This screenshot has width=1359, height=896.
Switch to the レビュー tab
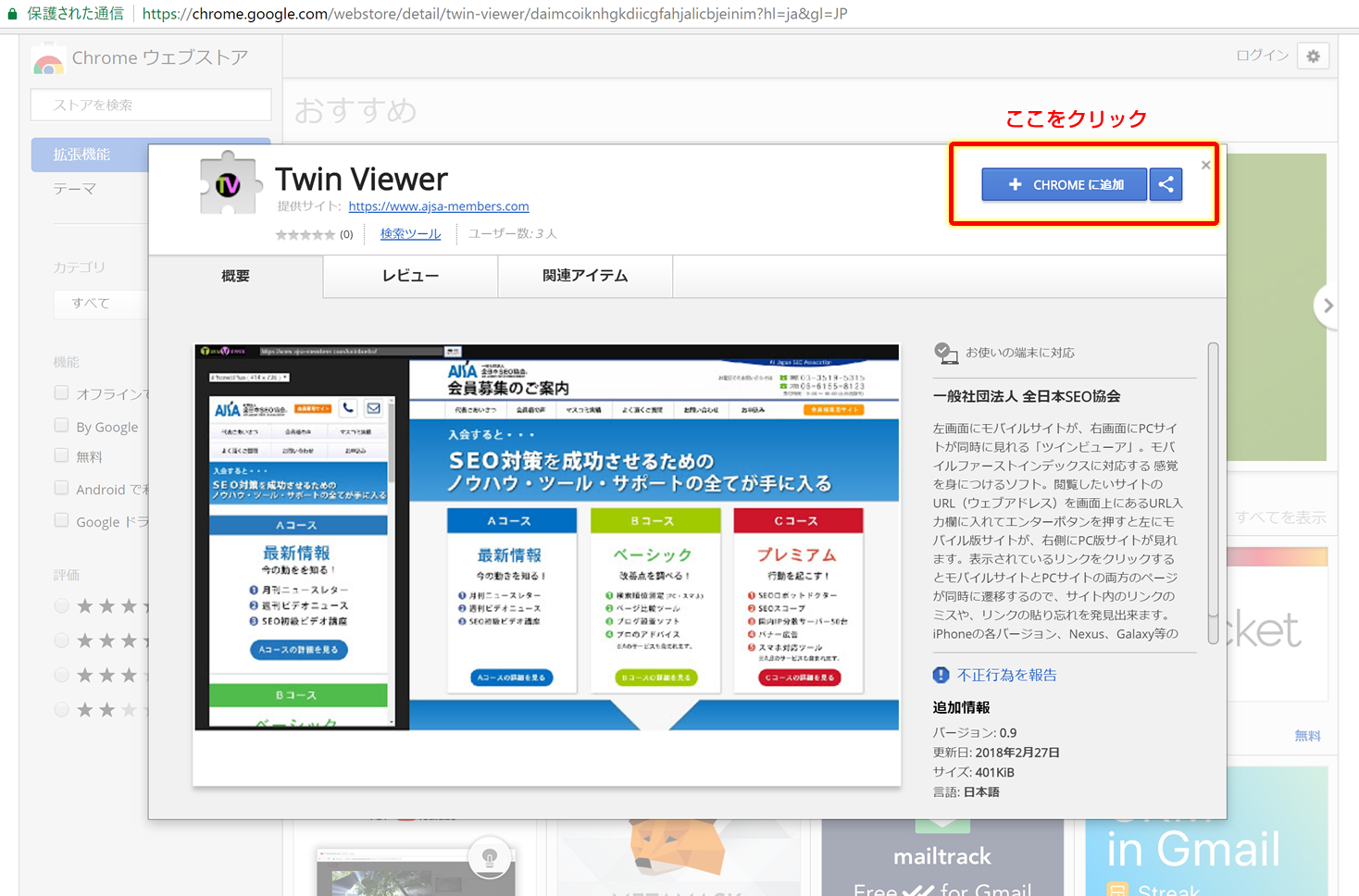[411, 276]
